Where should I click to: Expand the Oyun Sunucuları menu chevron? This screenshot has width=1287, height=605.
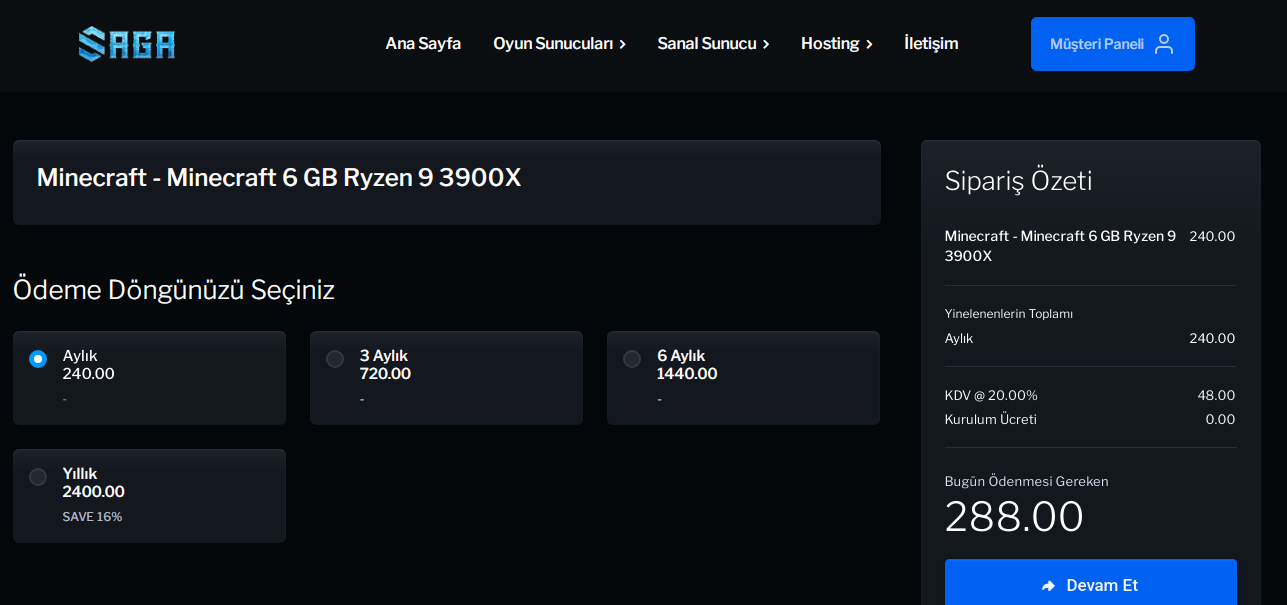point(622,44)
